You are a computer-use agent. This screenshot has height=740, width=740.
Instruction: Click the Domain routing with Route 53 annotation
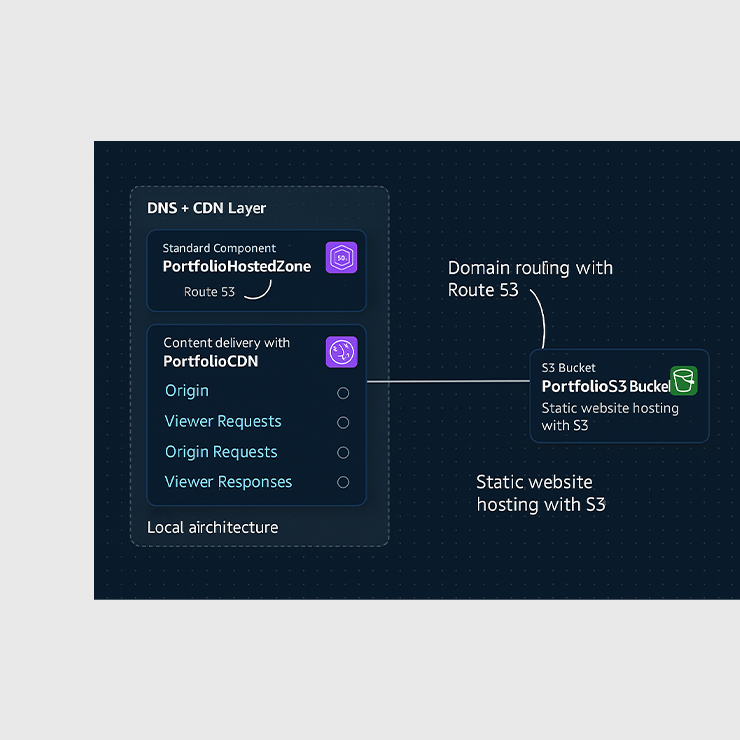[530, 279]
